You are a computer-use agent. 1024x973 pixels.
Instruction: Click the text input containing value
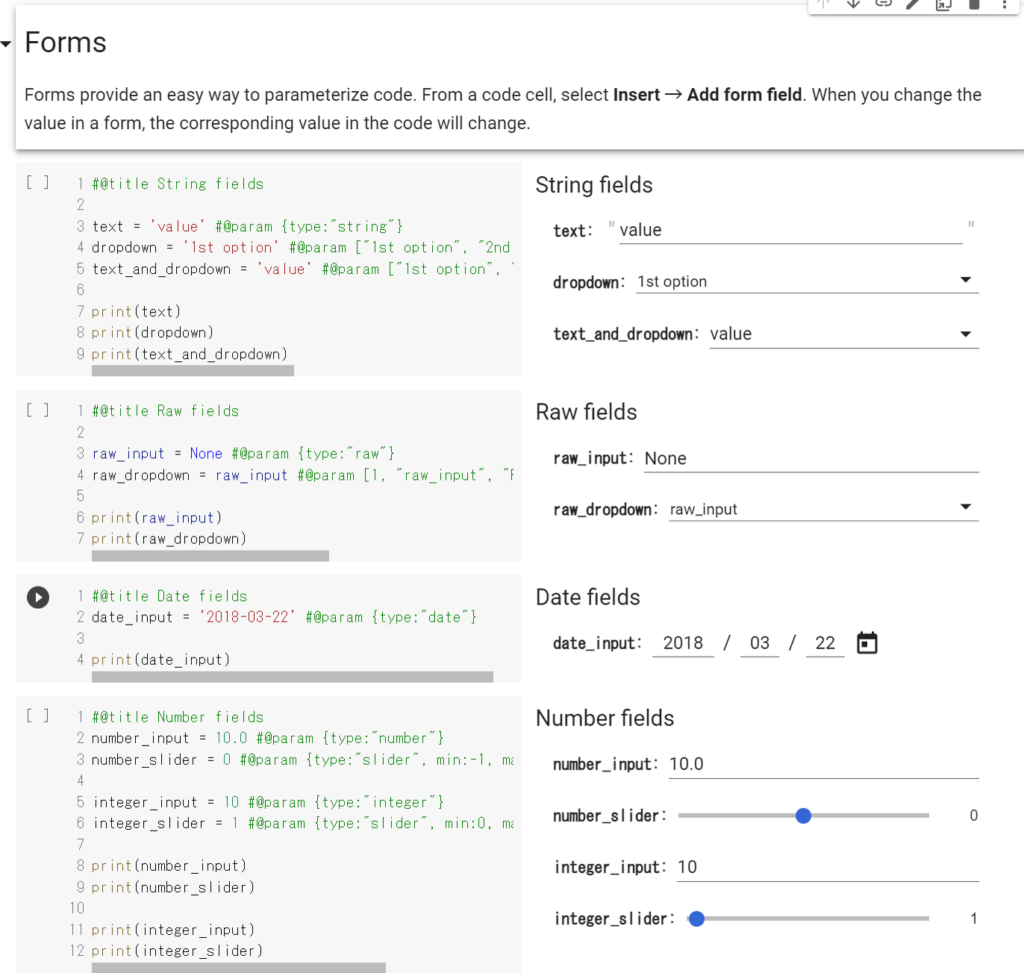click(790, 231)
